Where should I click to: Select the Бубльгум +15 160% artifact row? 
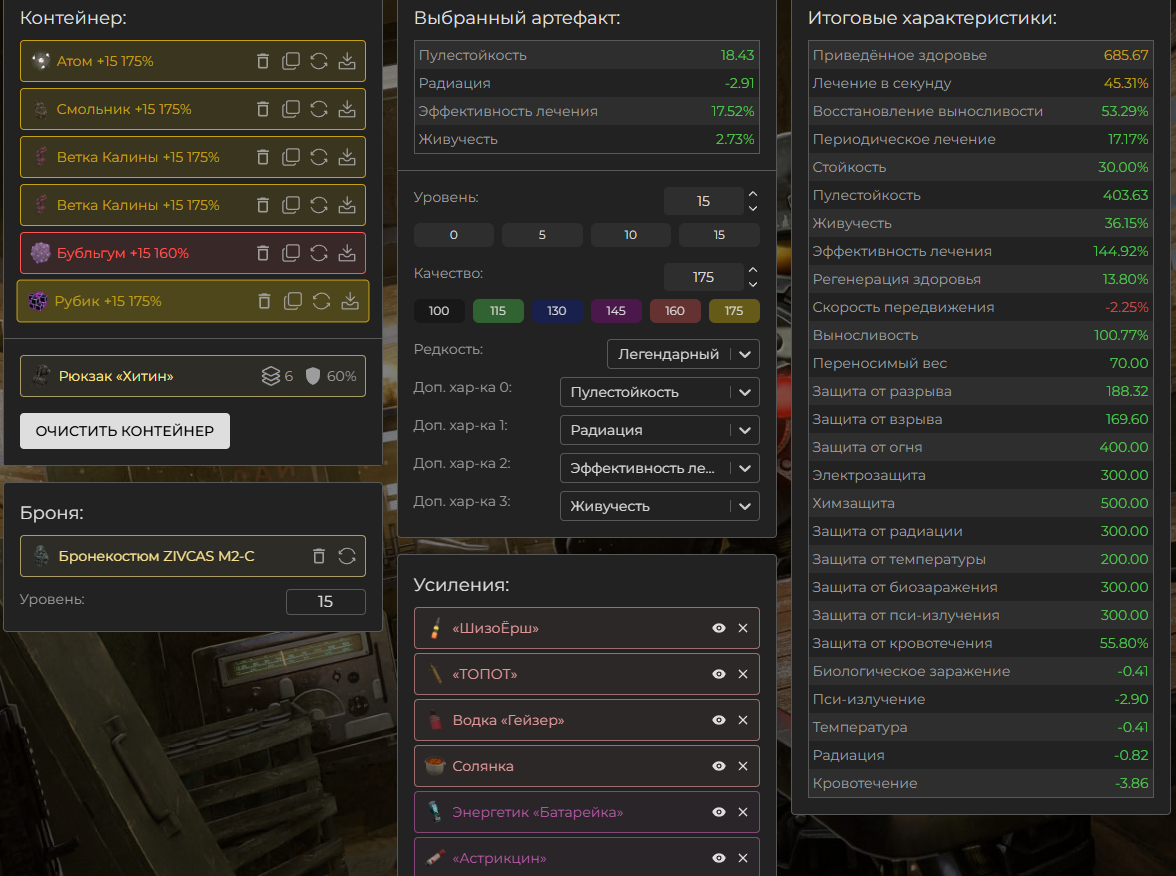pyautogui.click(x=193, y=254)
